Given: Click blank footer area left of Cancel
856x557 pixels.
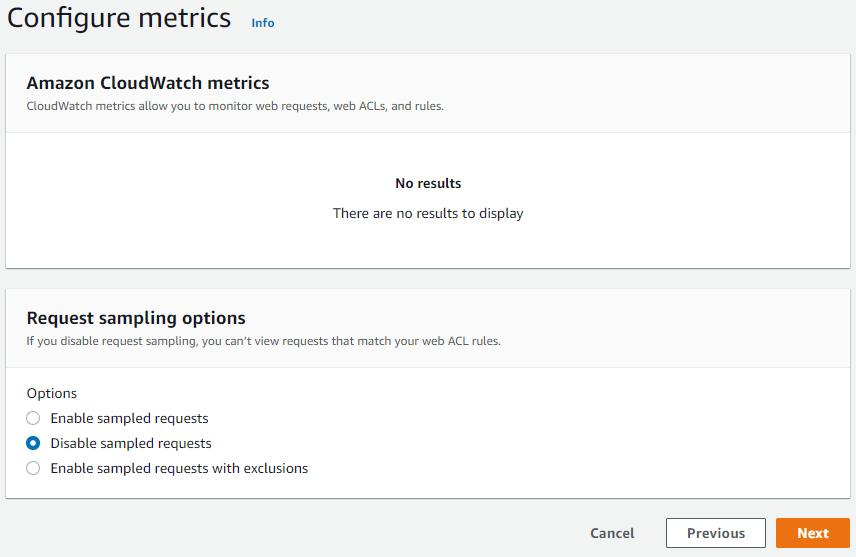Looking at the screenshot, I should pyautogui.click(x=300, y=533).
